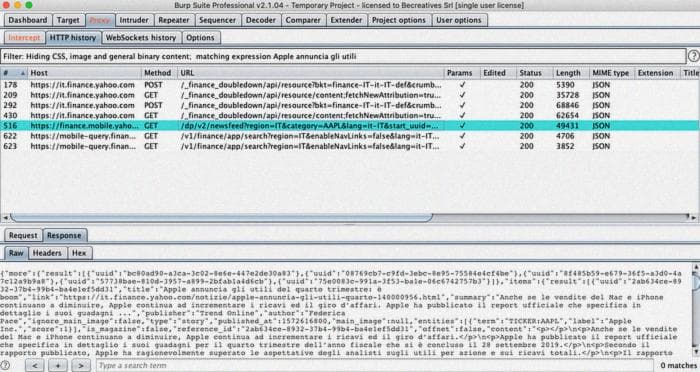Switch to the Target tab
This screenshot has width=700, height=372.
[68, 20]
